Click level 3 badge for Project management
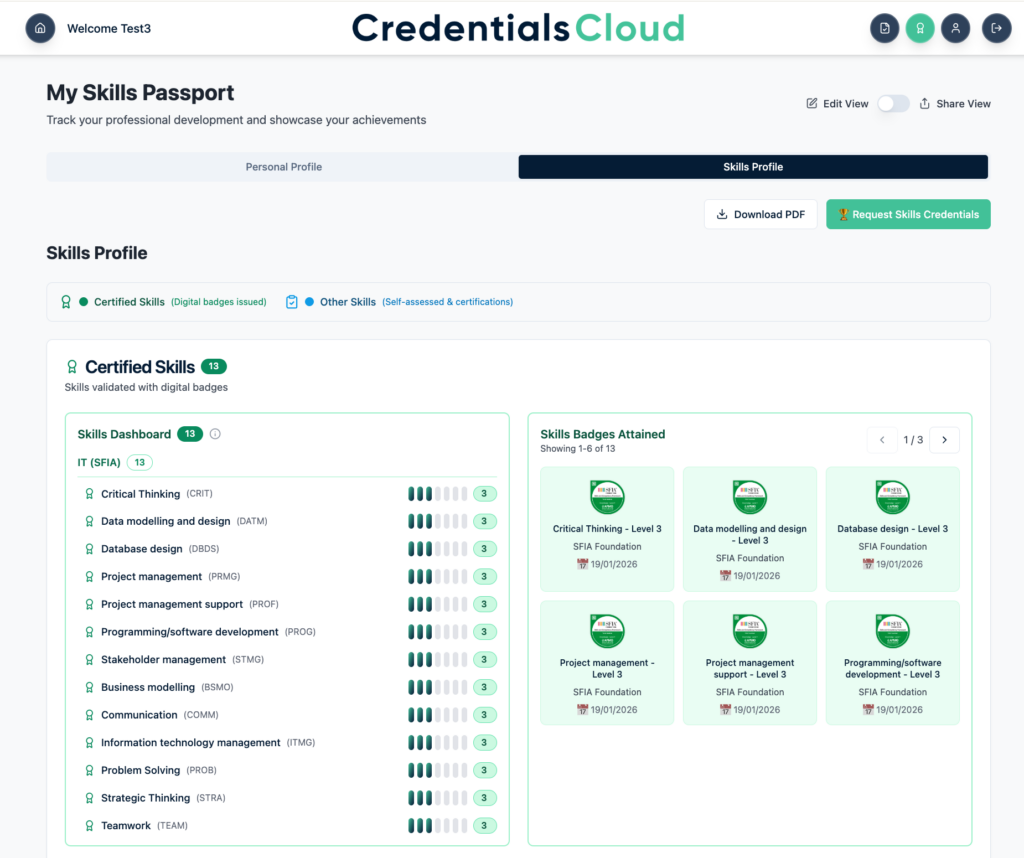Viewport: 1024px width, 858px height. tap(485, 577)
